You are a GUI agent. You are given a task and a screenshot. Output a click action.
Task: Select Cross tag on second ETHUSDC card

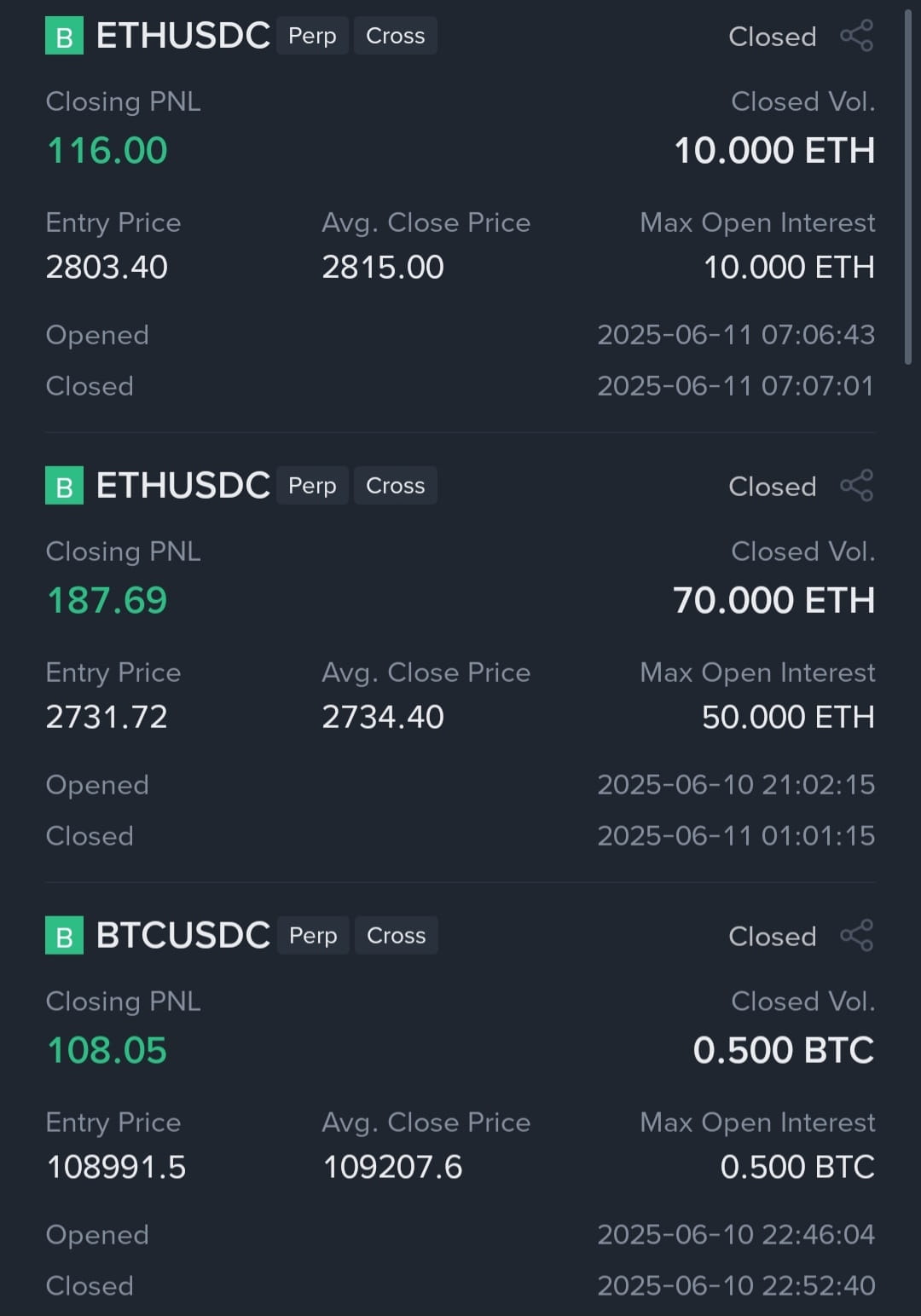pos(396,486)
